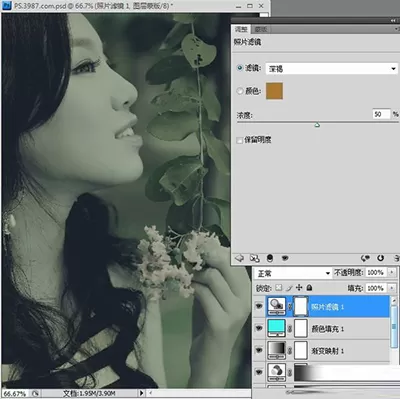Collapse the panel with double-arrow icon
Viewport: 400px width, 399px height.
[x=393, y=20]
